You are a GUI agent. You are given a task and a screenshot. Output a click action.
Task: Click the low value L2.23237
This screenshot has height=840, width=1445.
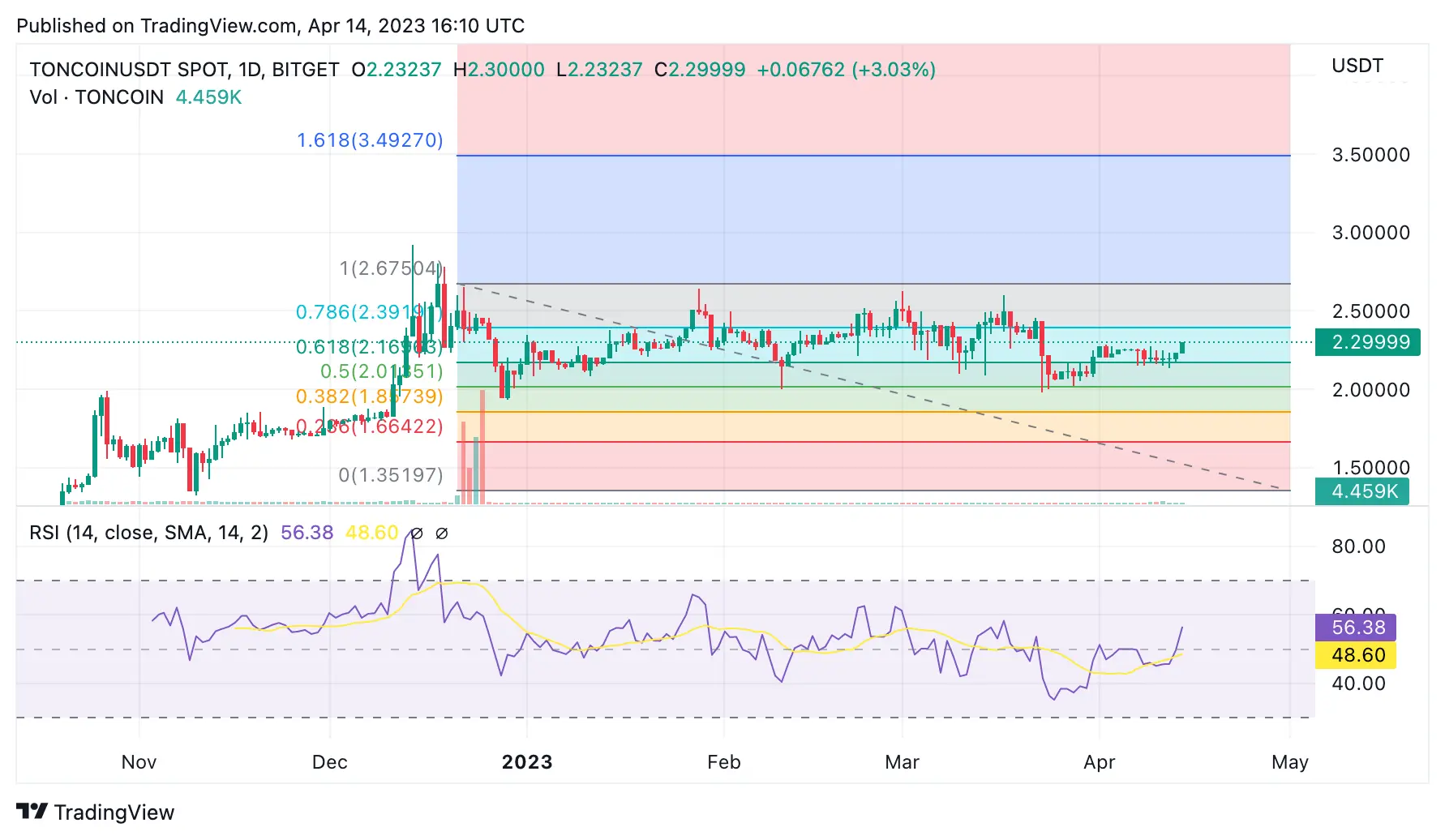(599, 70)
